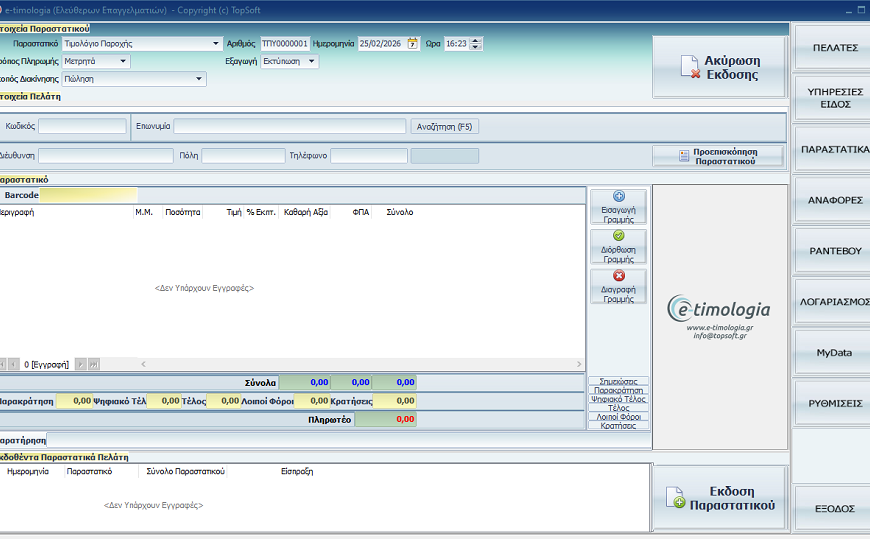Screen dimensions: 870x539
Task: Go to the last record arrow in grid navigator
Action: click(x=93, y=365)
